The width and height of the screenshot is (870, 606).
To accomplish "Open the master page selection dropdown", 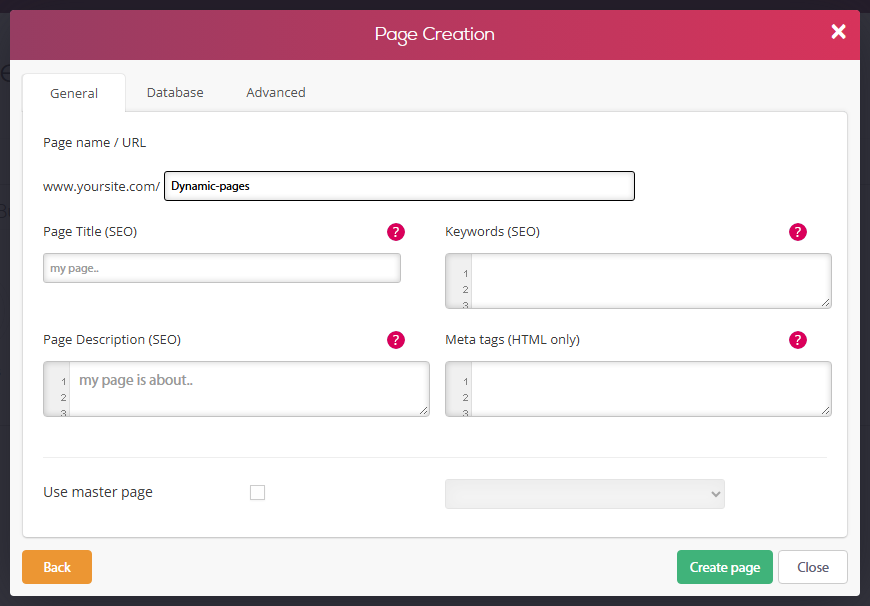I will pos(585,494).
